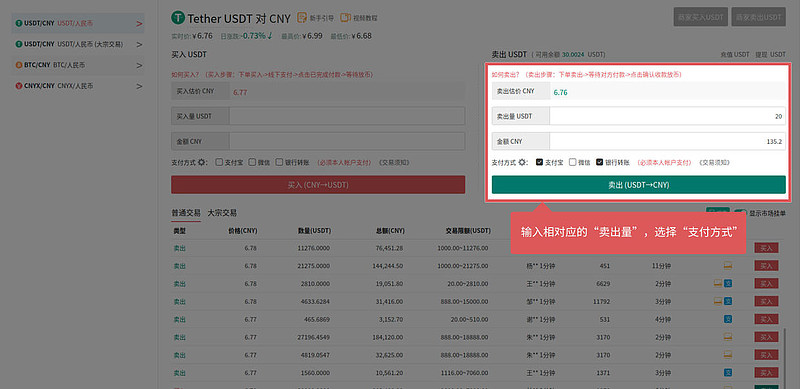Click 买入 button in 11276.0000 row
This screenshot has height=389, width=800.
(766, 248)
